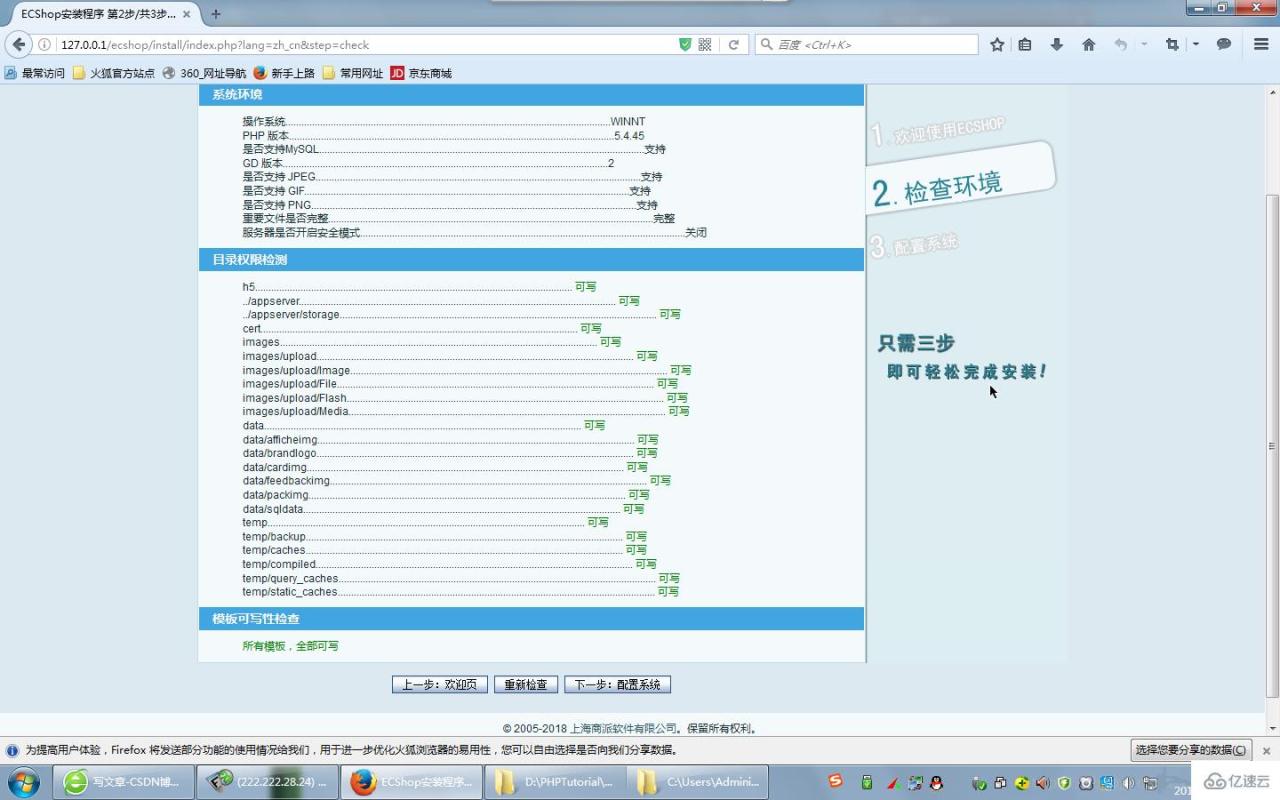Open 360_网址导航 bookmark

[x=204, y=73]
